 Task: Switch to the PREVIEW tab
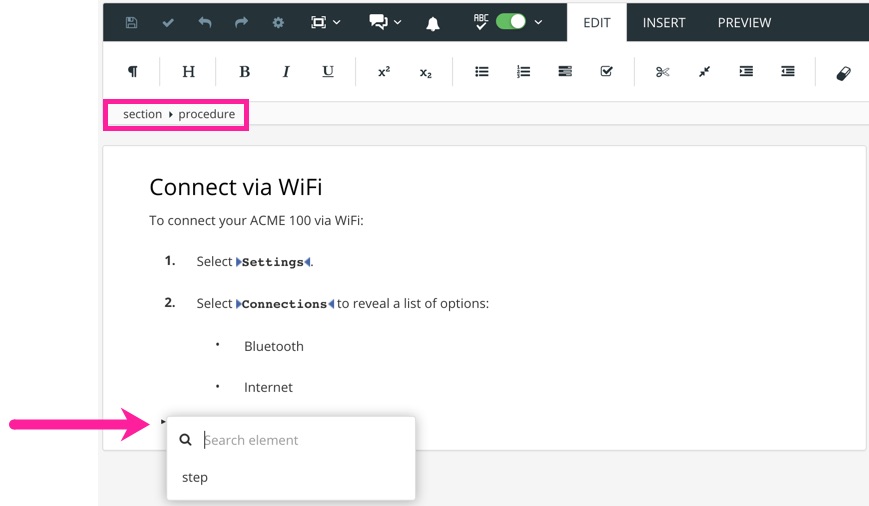click(744, 22)
